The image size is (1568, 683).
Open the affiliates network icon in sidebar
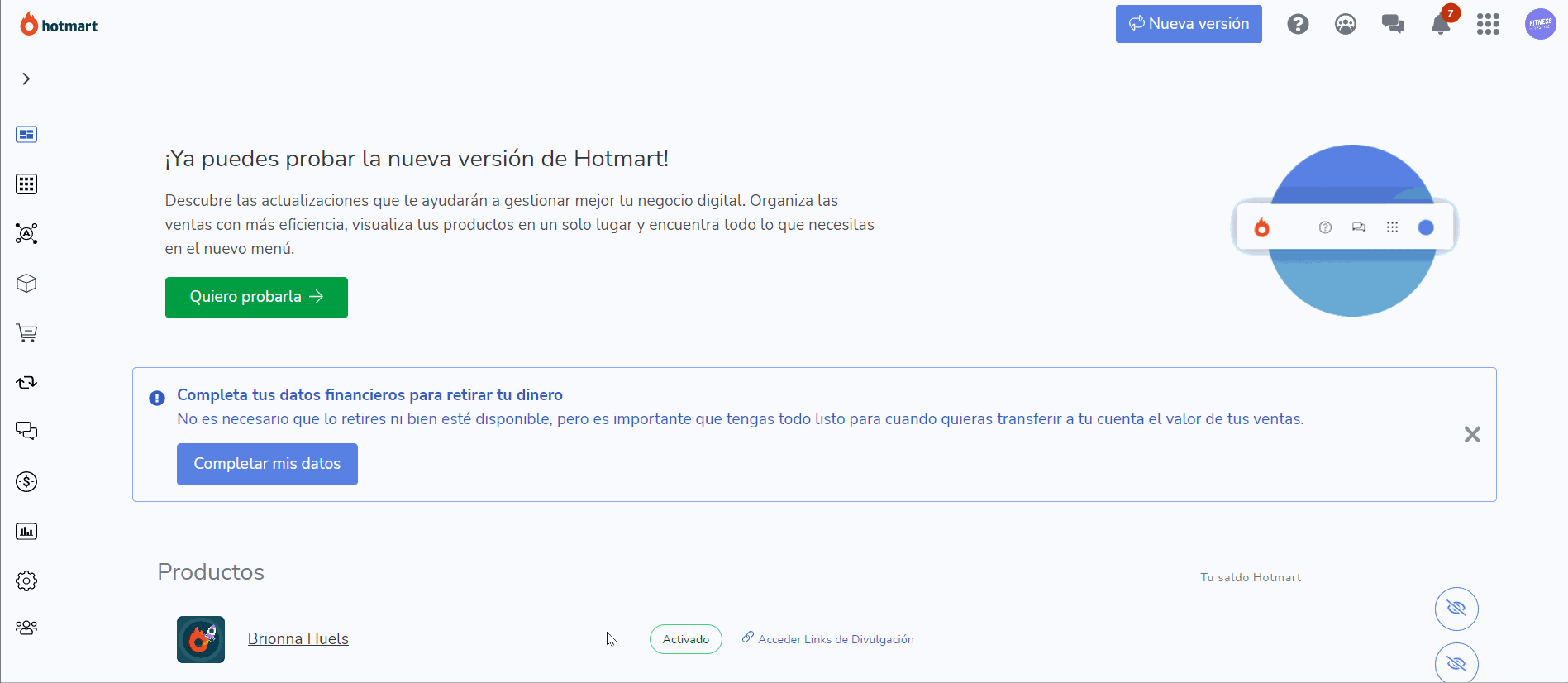click(x=26, y=233)
